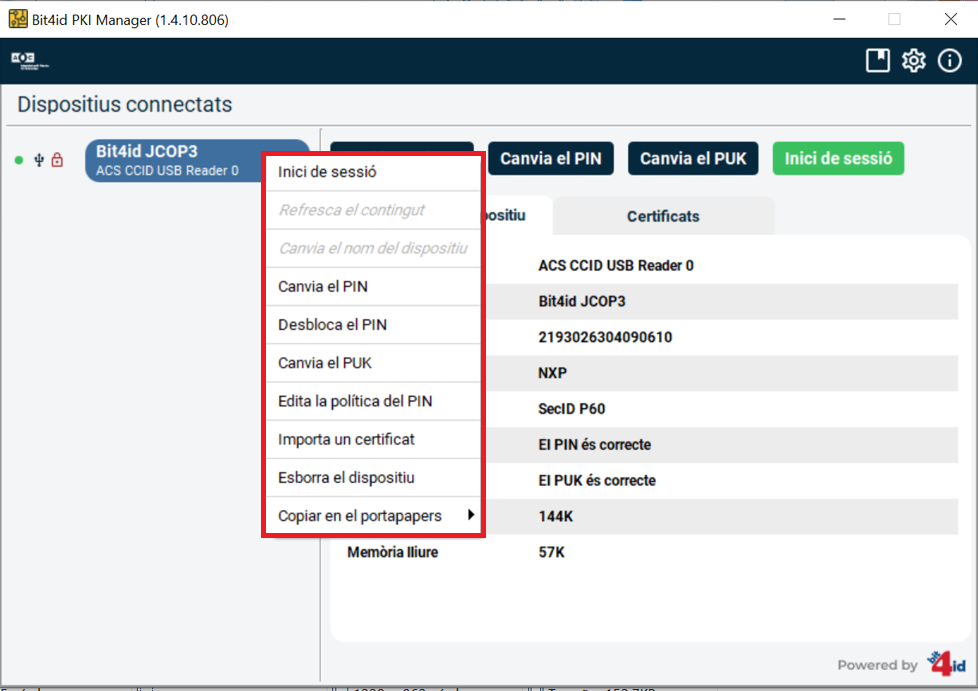Switch to the Certificats tab
The height and width of the screenshot is (691, 978).
point(663,216)
